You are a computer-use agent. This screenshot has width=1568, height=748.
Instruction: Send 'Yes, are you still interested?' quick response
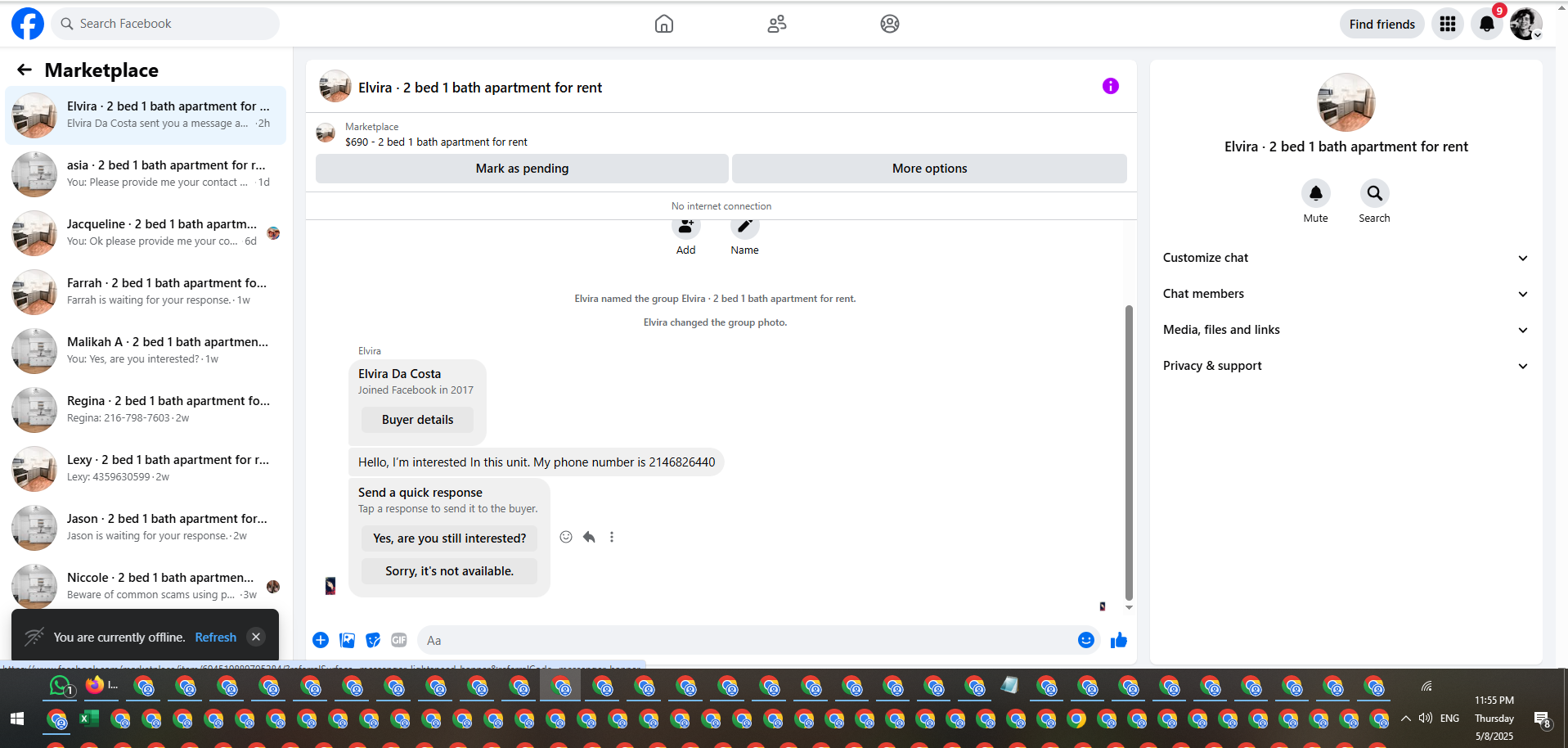[x=449, y=538]
